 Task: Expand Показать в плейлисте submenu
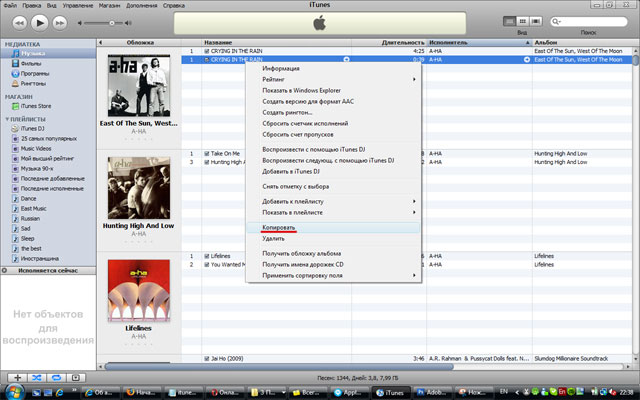coord(333,212)
